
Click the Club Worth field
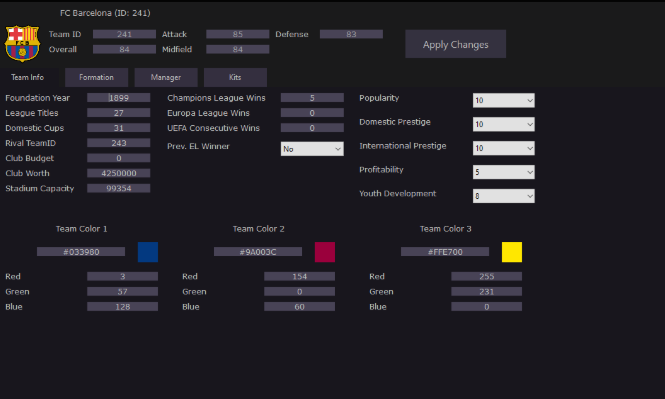click(x=119, y=173)
